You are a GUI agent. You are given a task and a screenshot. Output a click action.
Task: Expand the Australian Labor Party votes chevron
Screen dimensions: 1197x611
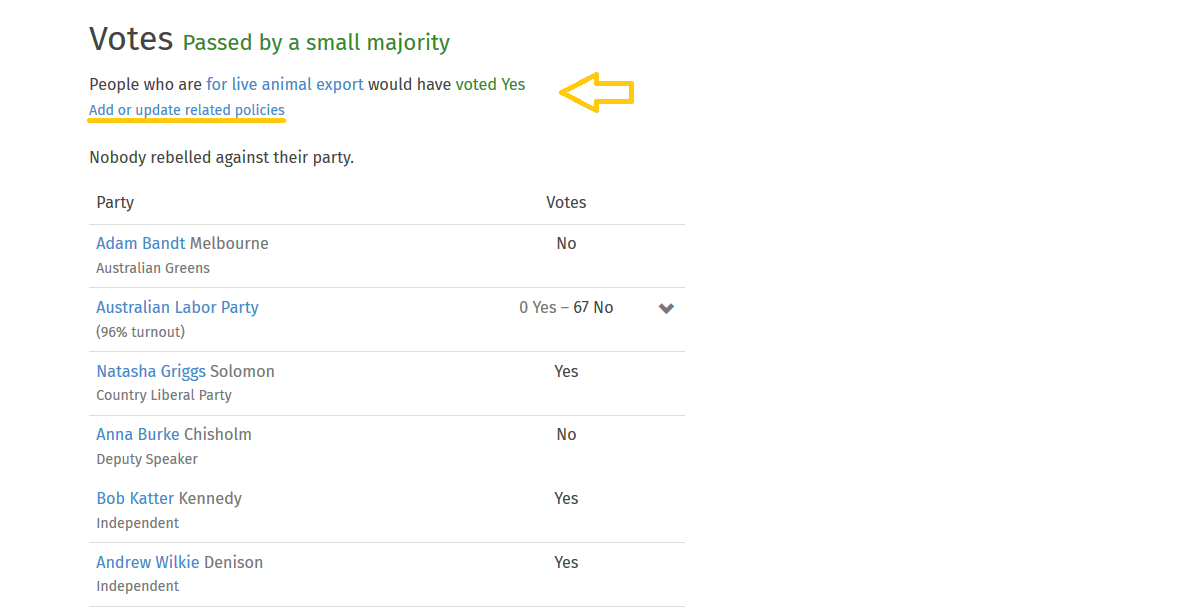(666, 308)
